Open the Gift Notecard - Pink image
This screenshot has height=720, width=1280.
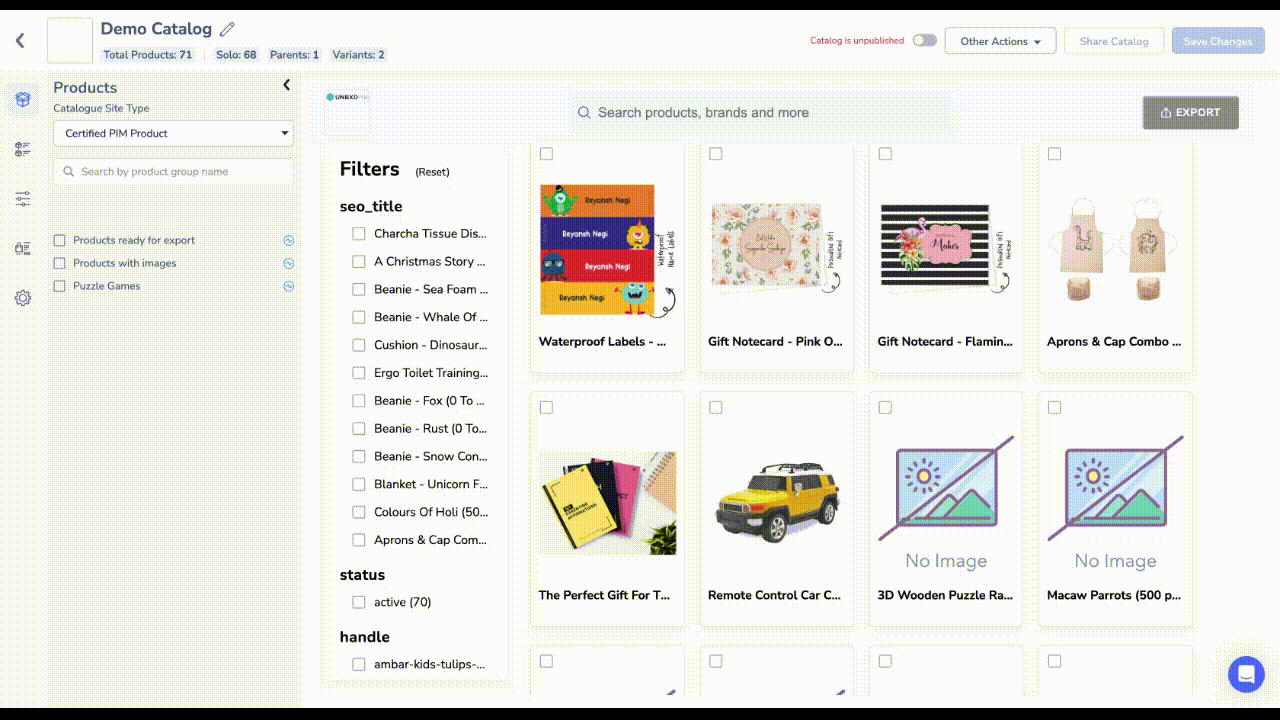point(777,247)
